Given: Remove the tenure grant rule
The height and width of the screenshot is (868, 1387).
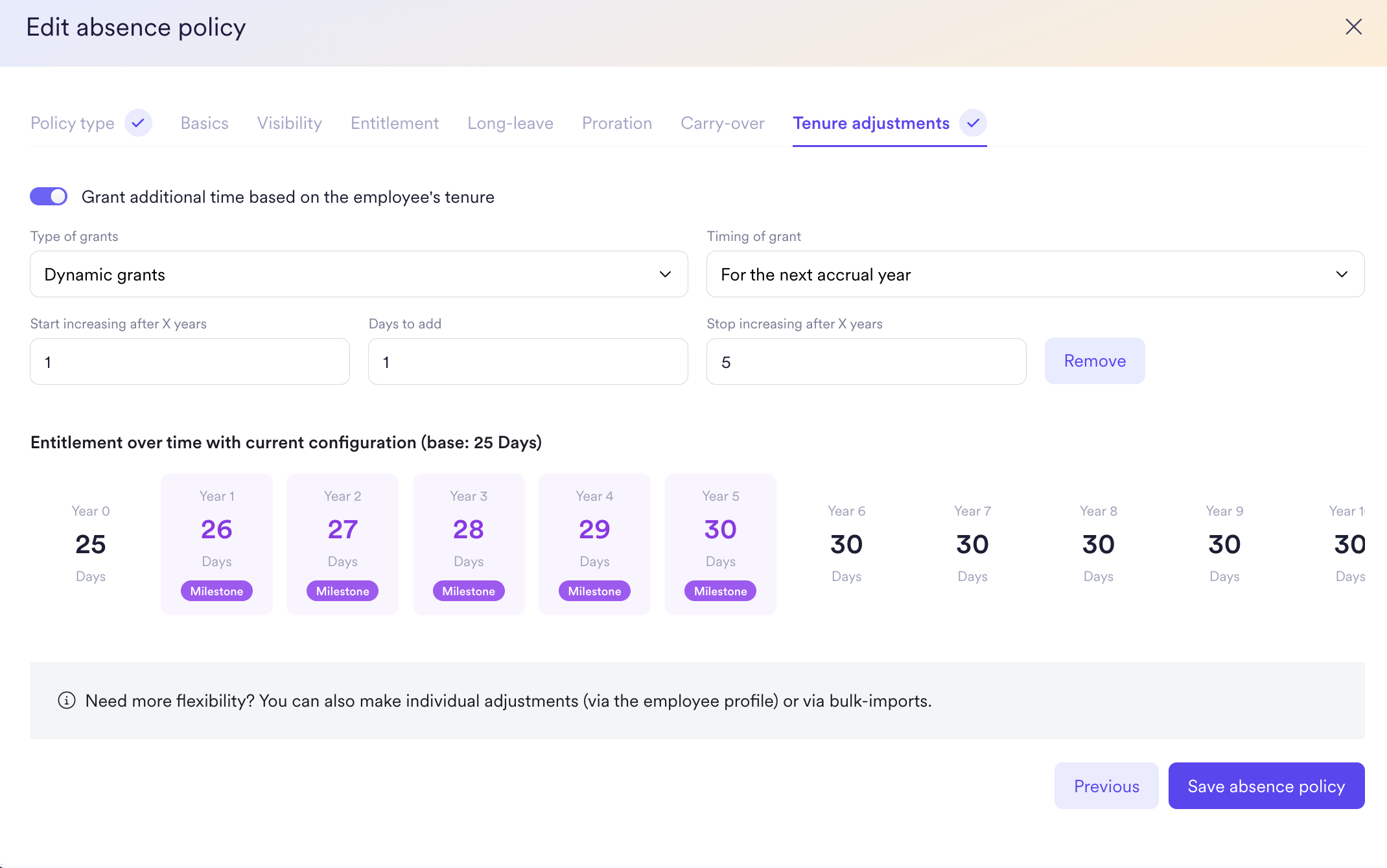Looking at the screenshot, I should tap(1094, 361).
